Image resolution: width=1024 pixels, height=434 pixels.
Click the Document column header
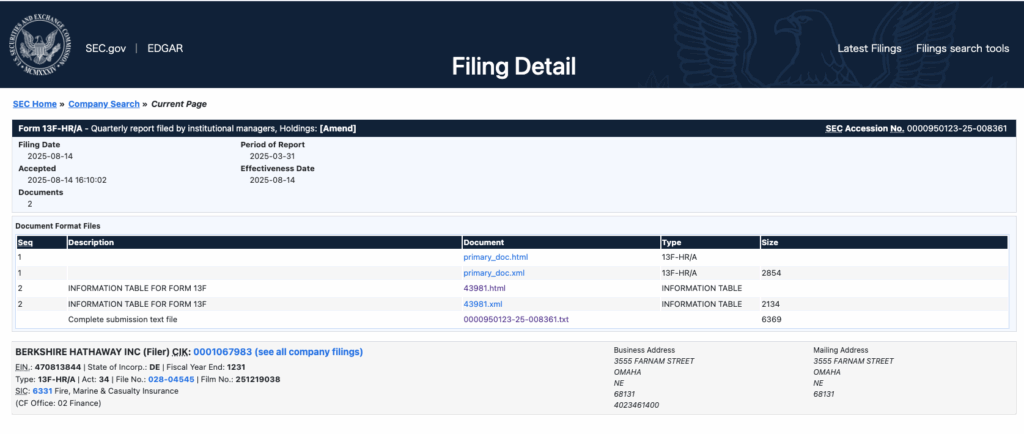[484, 242]
